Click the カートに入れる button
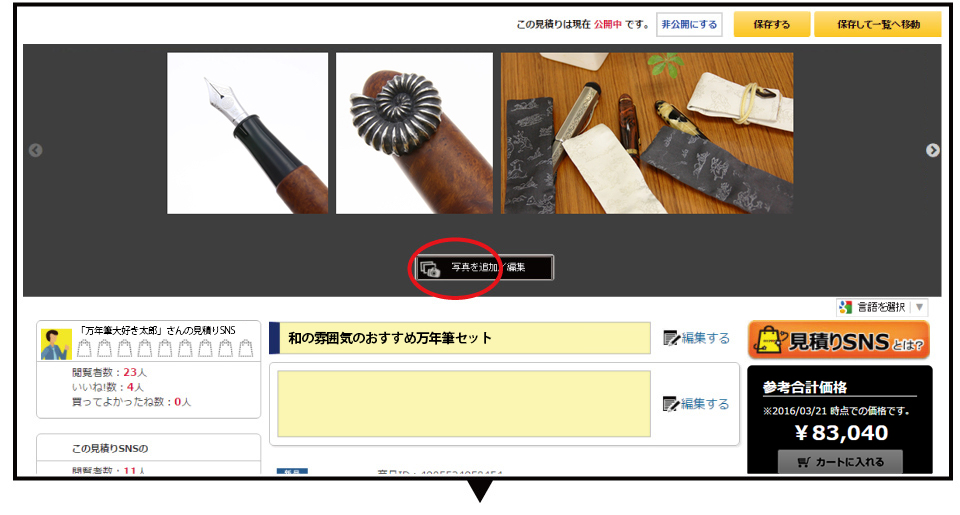Image resolution: width=960 pixels, height=515 pixels. 840,462
